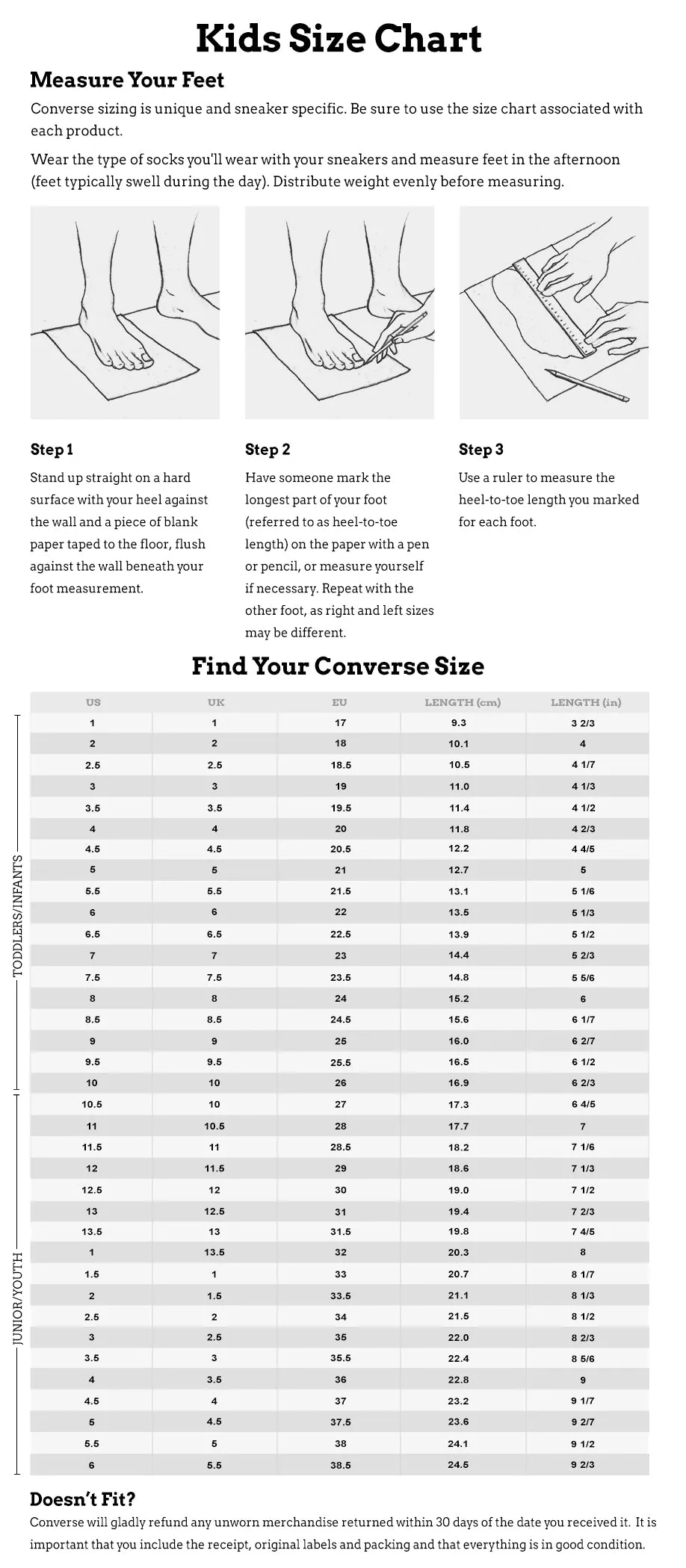The width and height of the screenshot is (686, 1568).
Task: Click the Step 2 pencil marking illustration
Action: pos(339,312)
